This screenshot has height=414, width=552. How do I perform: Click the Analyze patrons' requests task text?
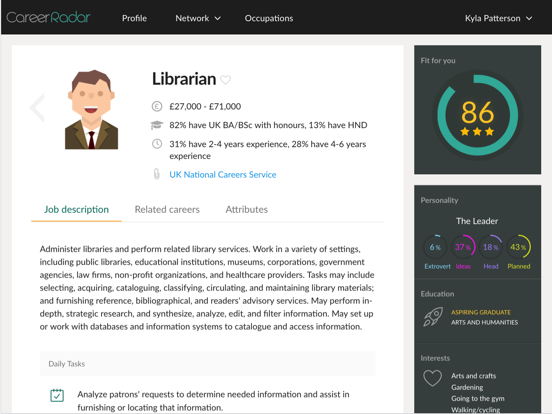coord(213,401)
